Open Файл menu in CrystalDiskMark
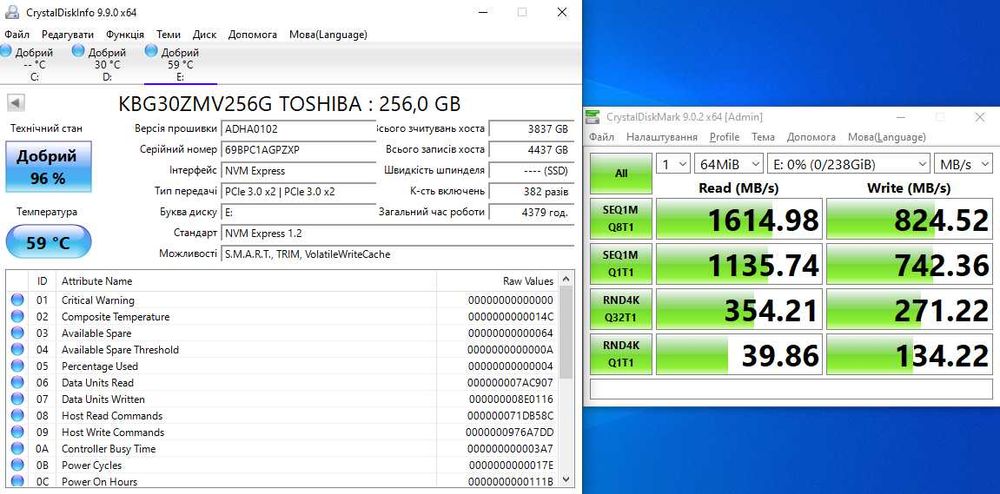The image size is (1000, 494). 601,137
